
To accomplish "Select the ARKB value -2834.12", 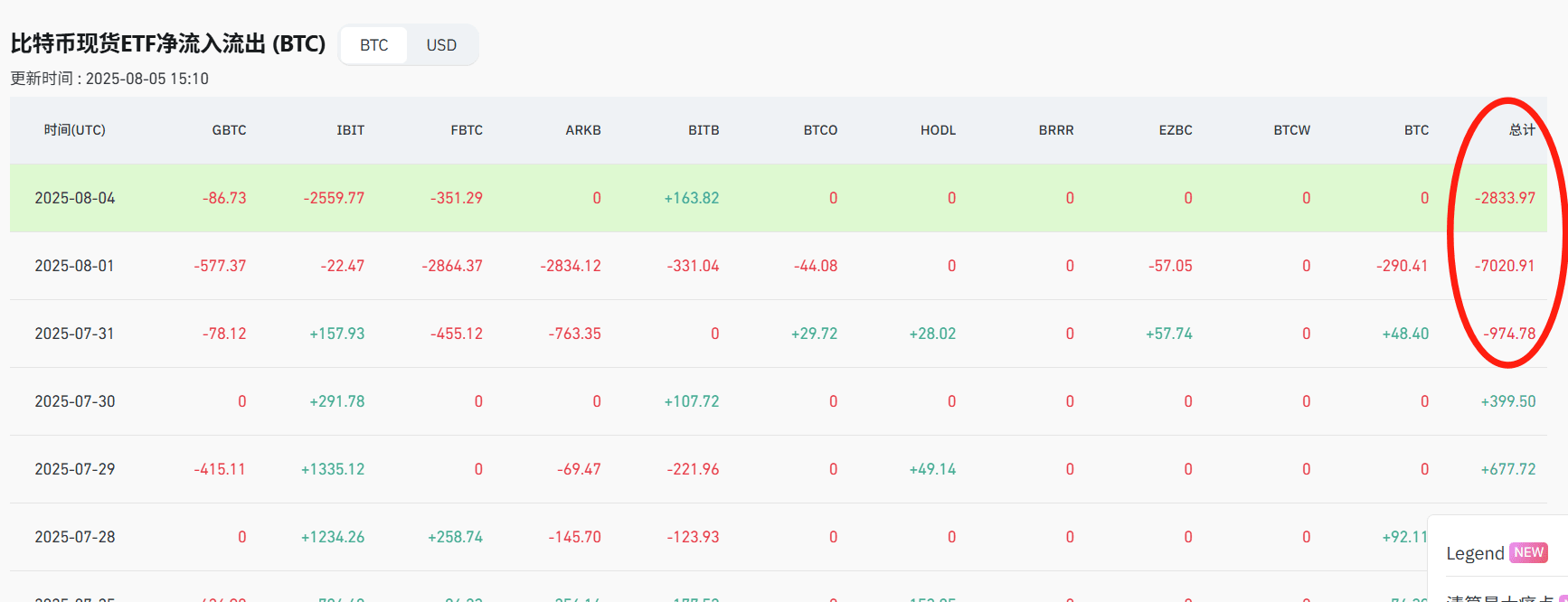I will click(x=571, y=266).
